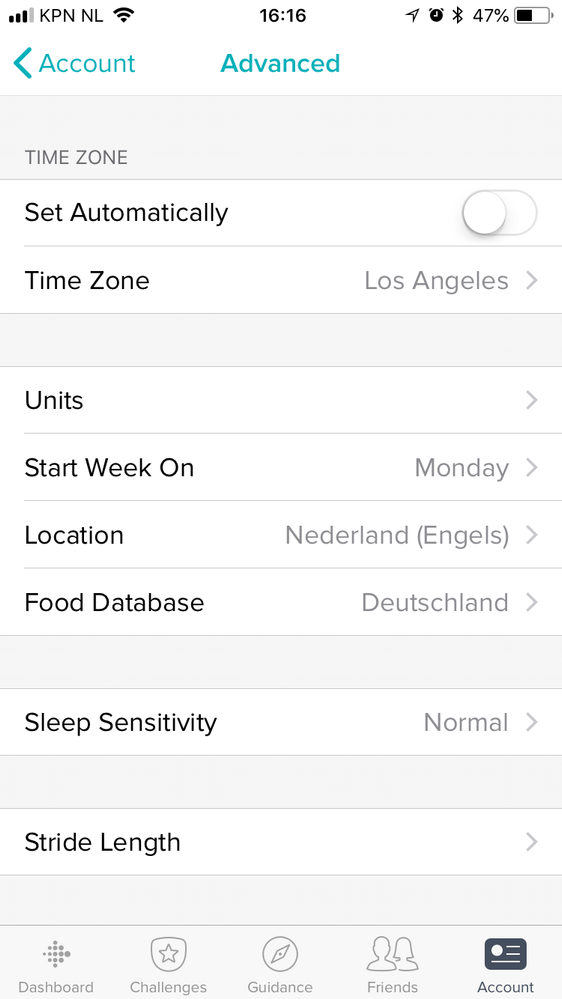
Task: Select the Account card icon in tab bar
Action: [505, 954]
